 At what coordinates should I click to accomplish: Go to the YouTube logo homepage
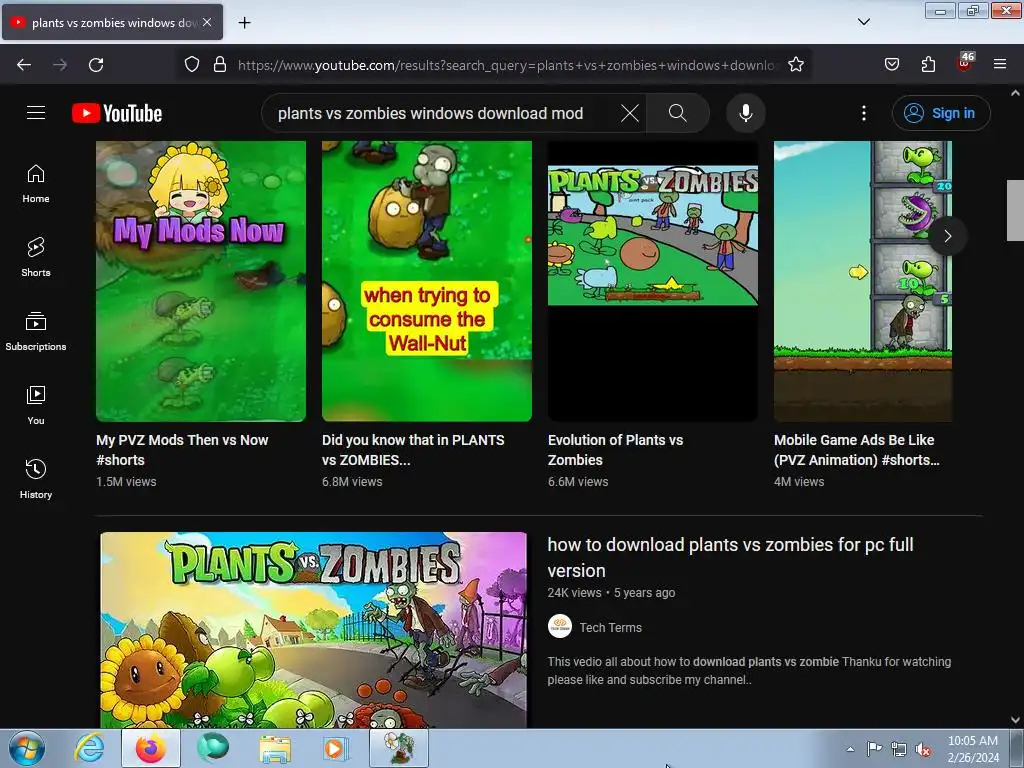coord(117,113)
